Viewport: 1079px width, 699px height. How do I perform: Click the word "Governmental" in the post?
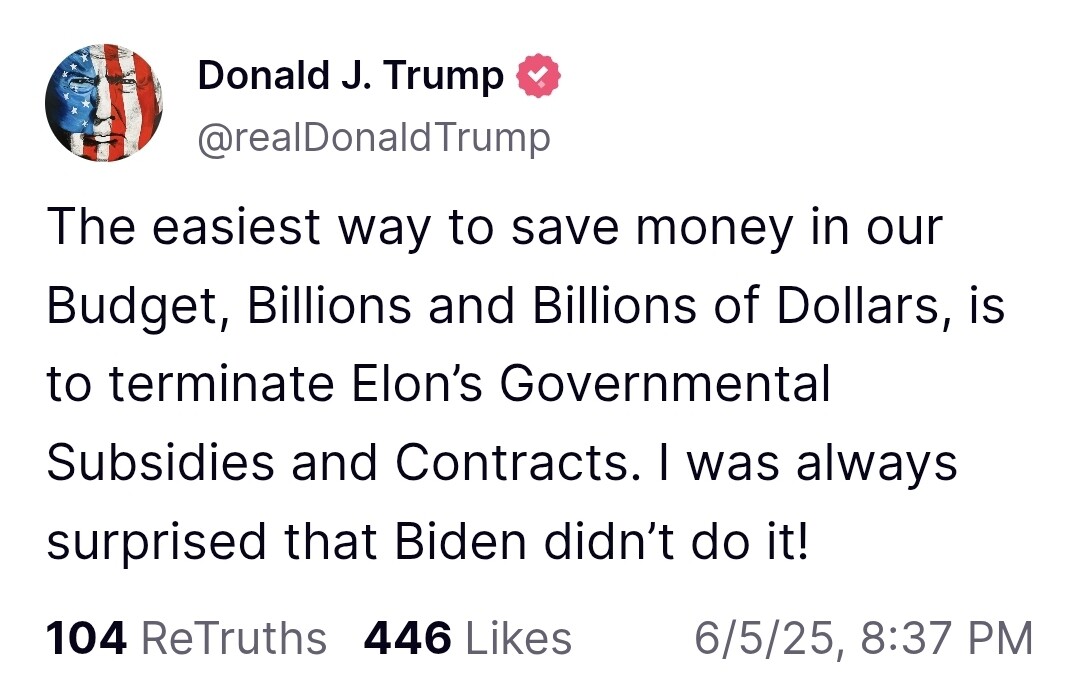click(x=665, y=384)
